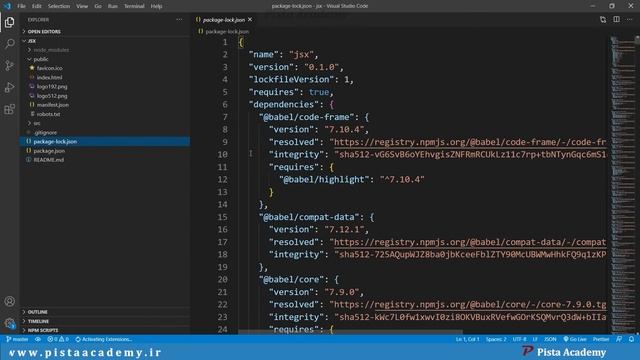Click the Explorer more actions ellipsis
Screen dimensions: 640x360
(179, 20)
